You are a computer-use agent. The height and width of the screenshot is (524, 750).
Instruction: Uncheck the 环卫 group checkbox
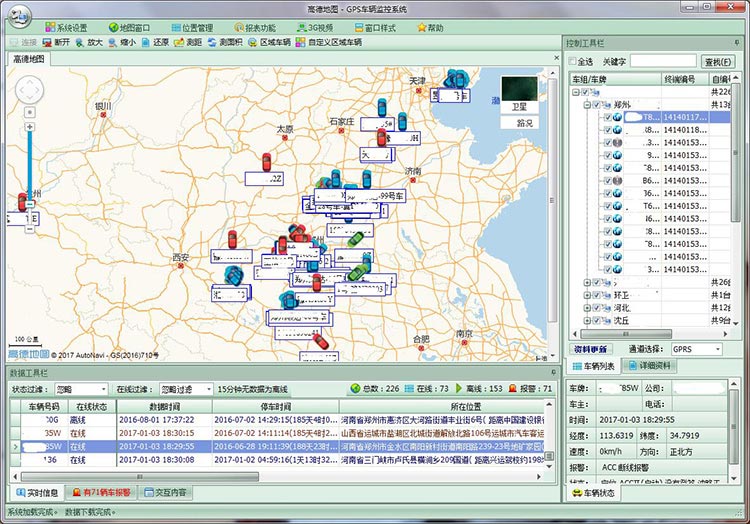[596, 295]
